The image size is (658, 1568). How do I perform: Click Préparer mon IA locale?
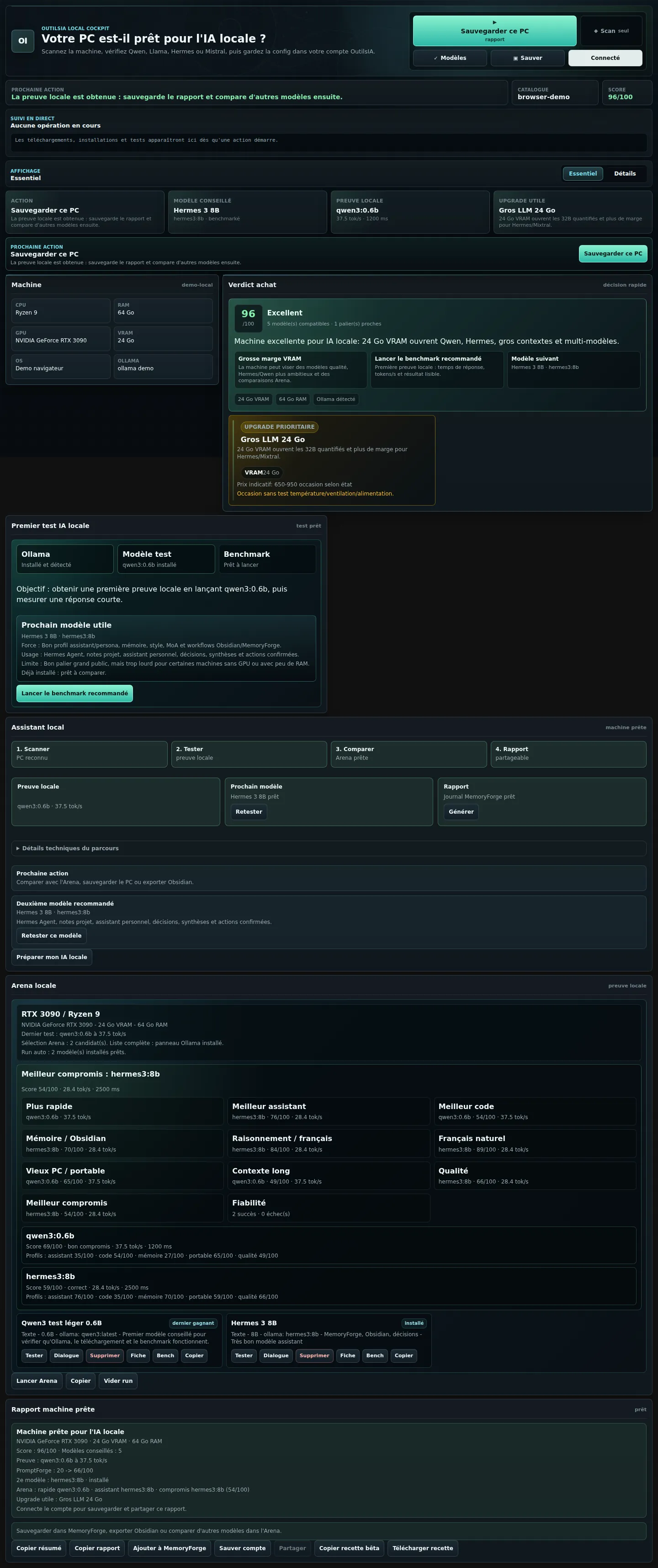[x=52, y=957]
